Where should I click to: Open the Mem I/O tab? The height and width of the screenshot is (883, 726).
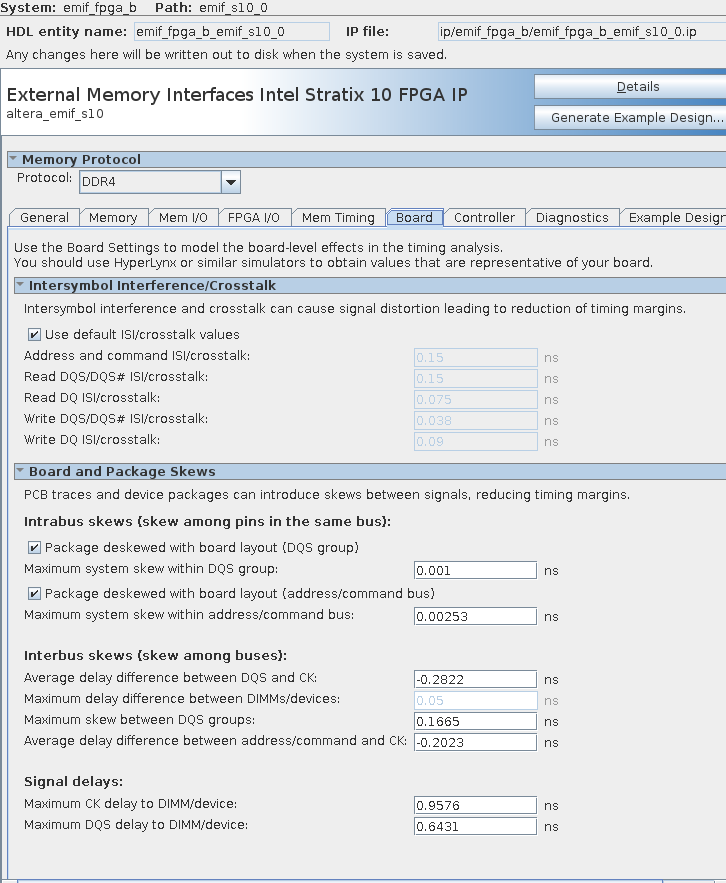coord(183,218)
